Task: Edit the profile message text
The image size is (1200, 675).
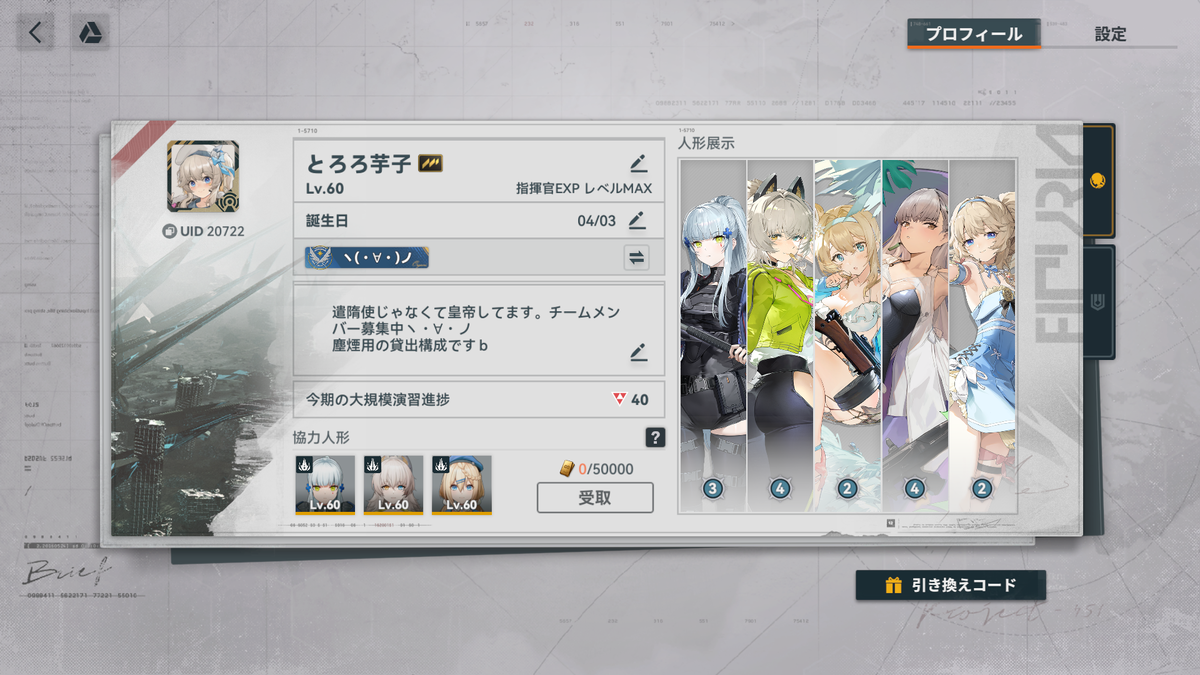Action: (638, 352)
